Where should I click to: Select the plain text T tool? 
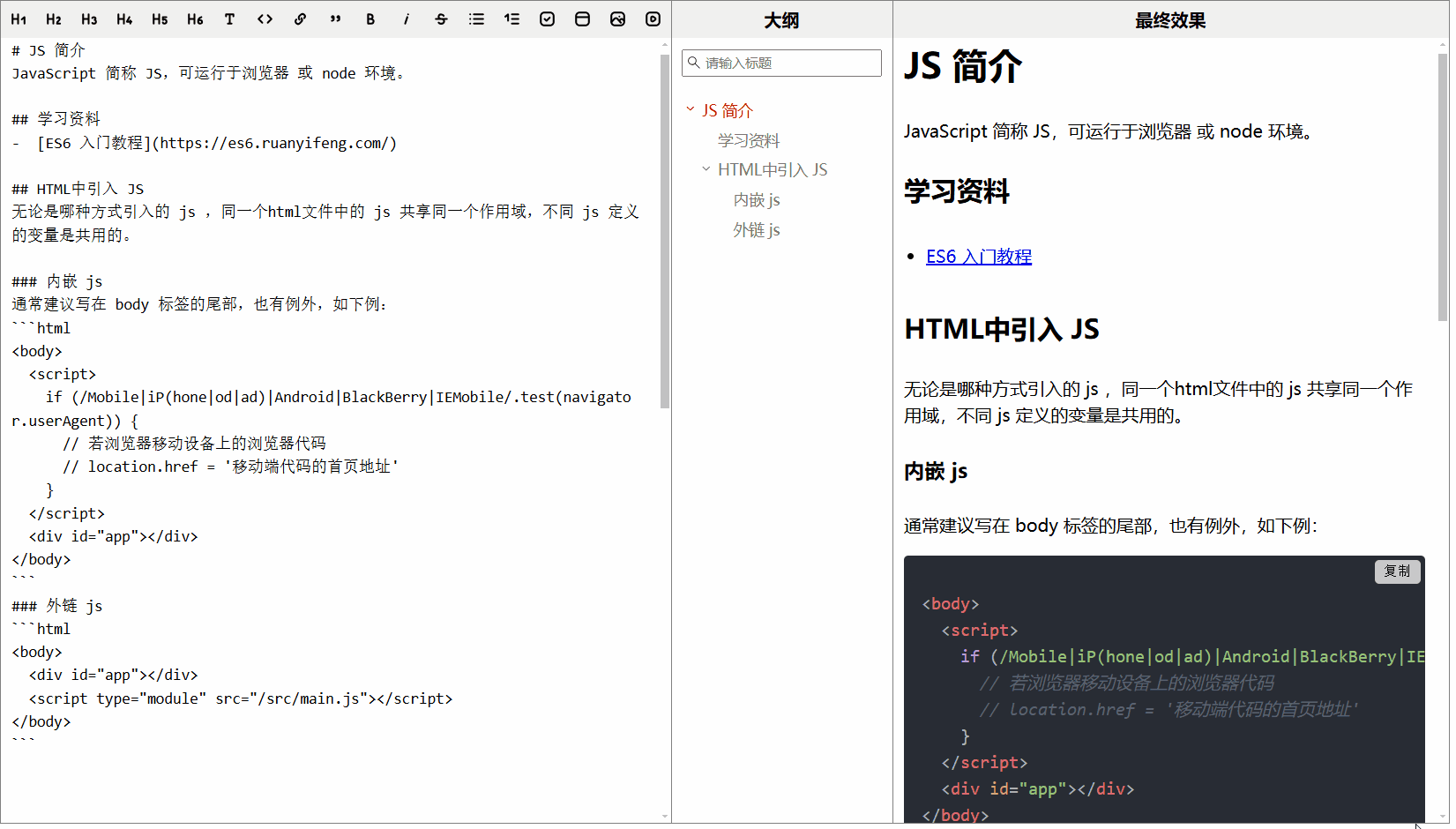coord(229,19)
